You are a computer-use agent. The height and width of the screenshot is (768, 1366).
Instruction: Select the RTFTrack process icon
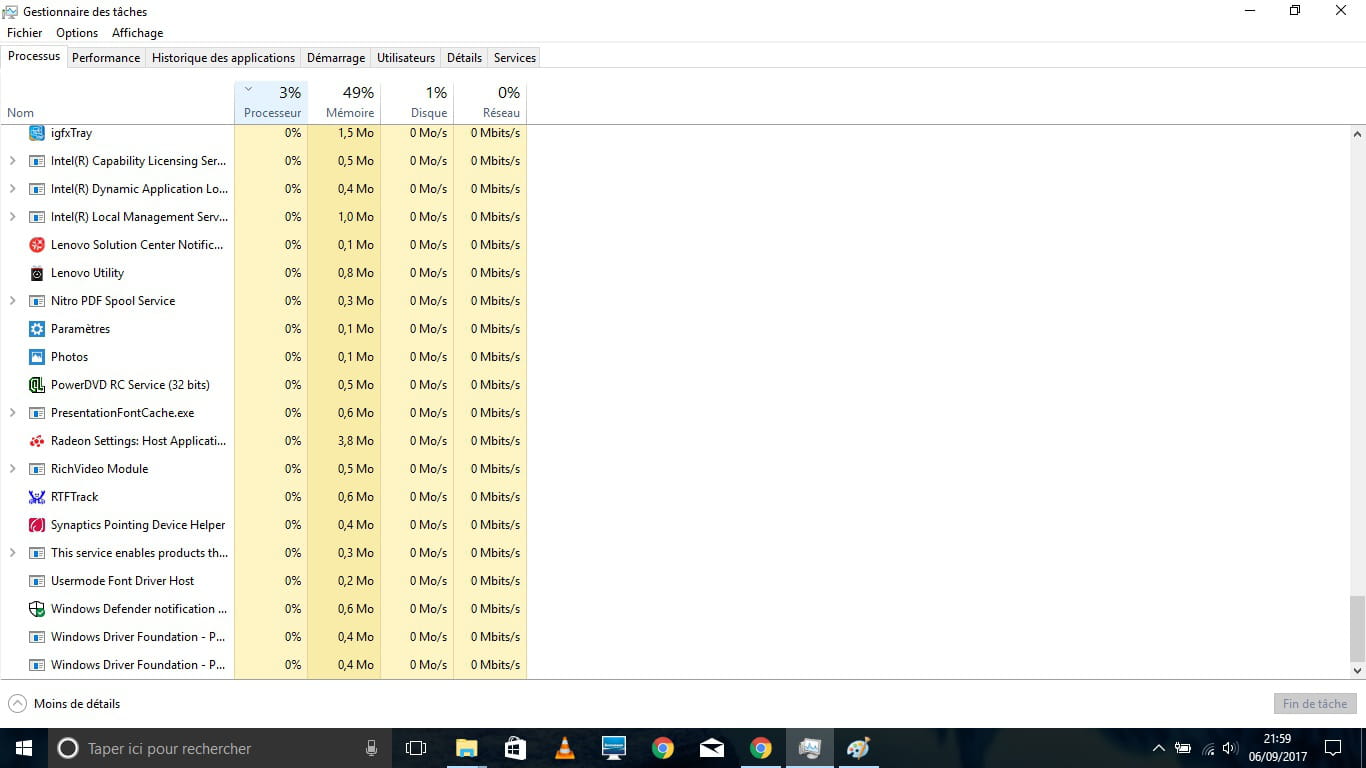pos(37,497)
